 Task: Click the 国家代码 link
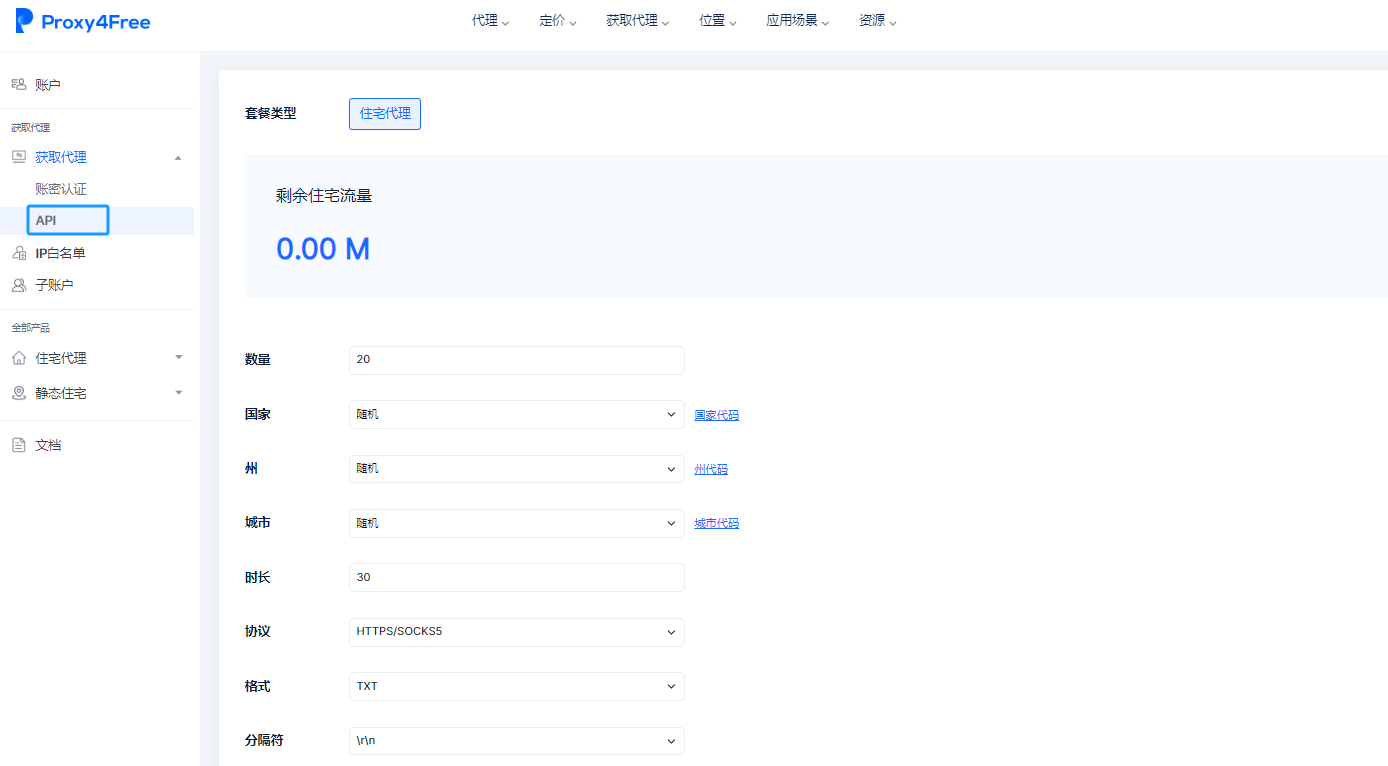[717, 415]
